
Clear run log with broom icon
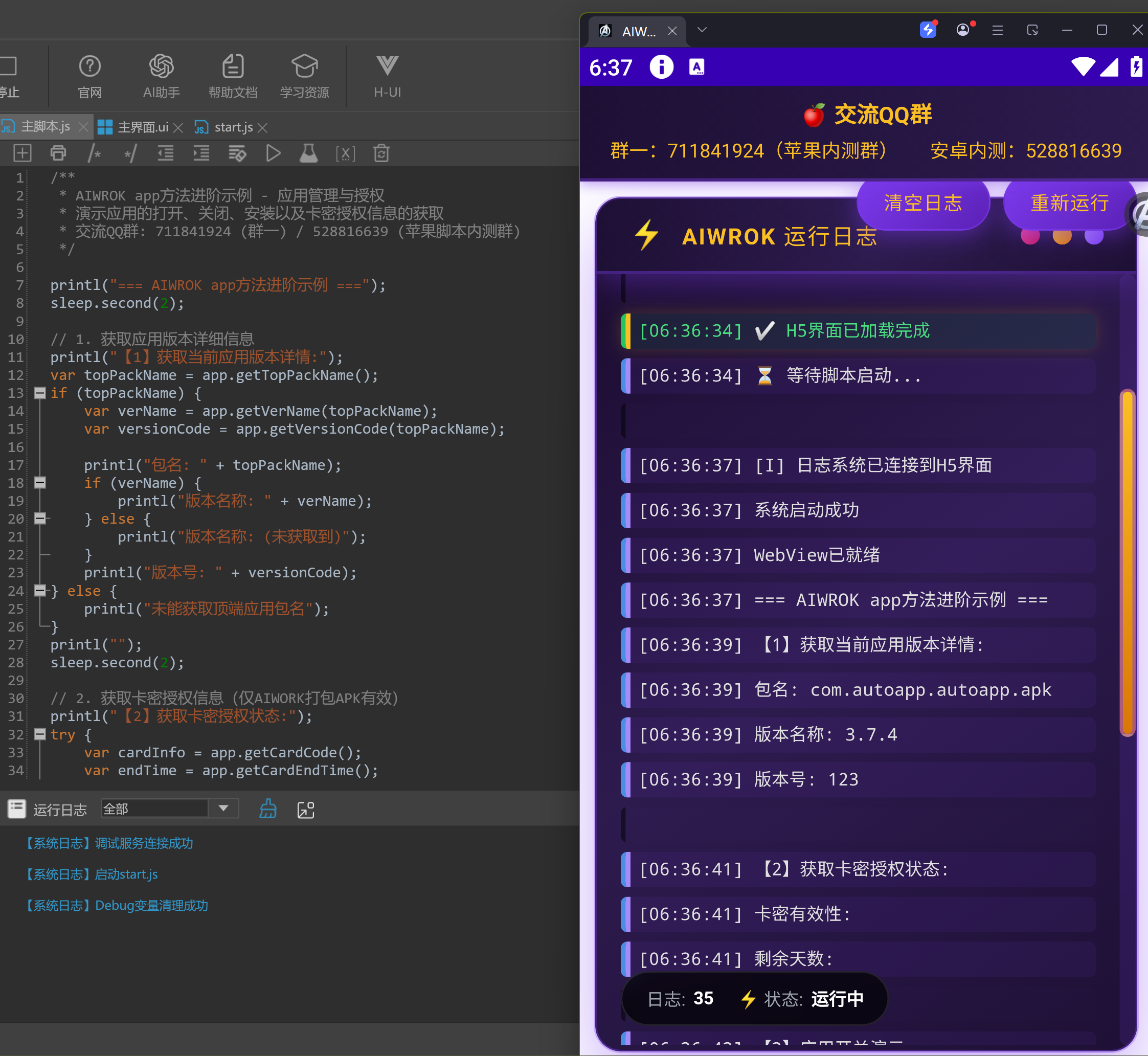click(x=268, y=808)
